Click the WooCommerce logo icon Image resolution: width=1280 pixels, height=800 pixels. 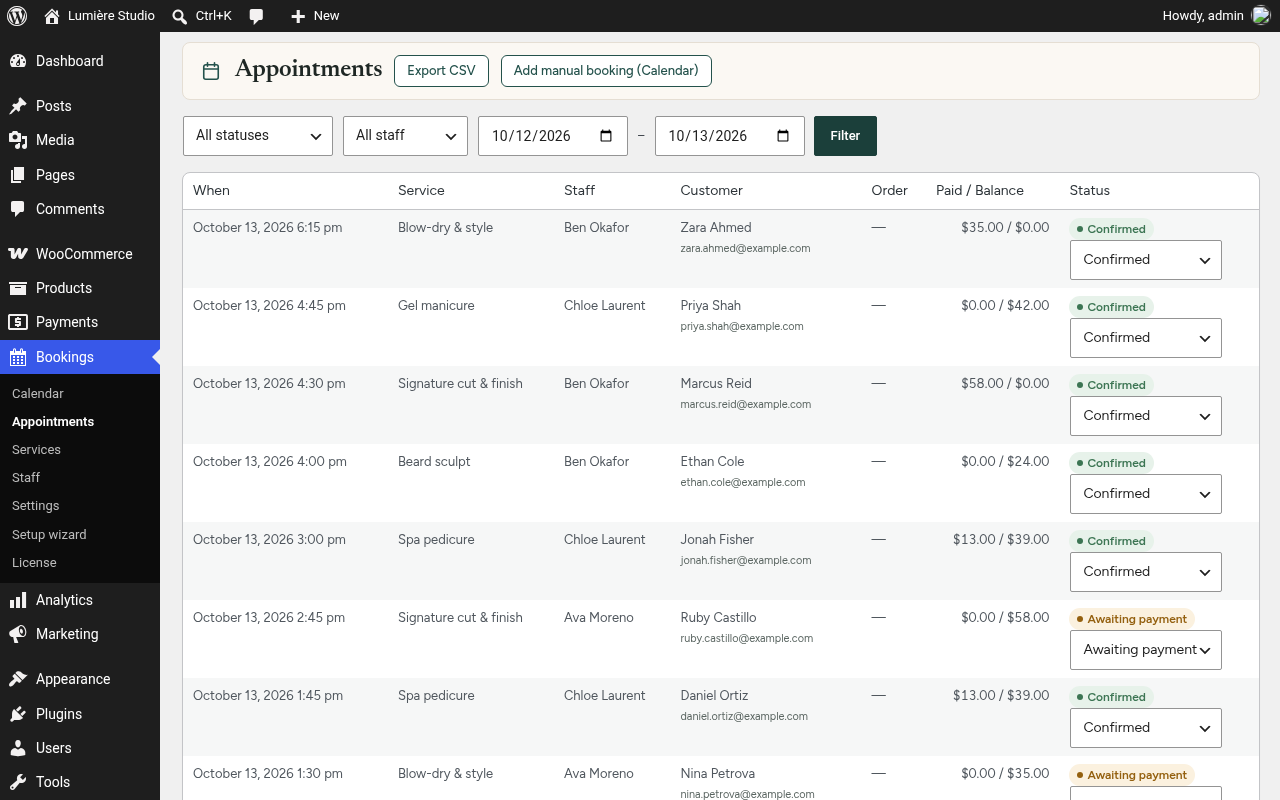coord(18,254)
